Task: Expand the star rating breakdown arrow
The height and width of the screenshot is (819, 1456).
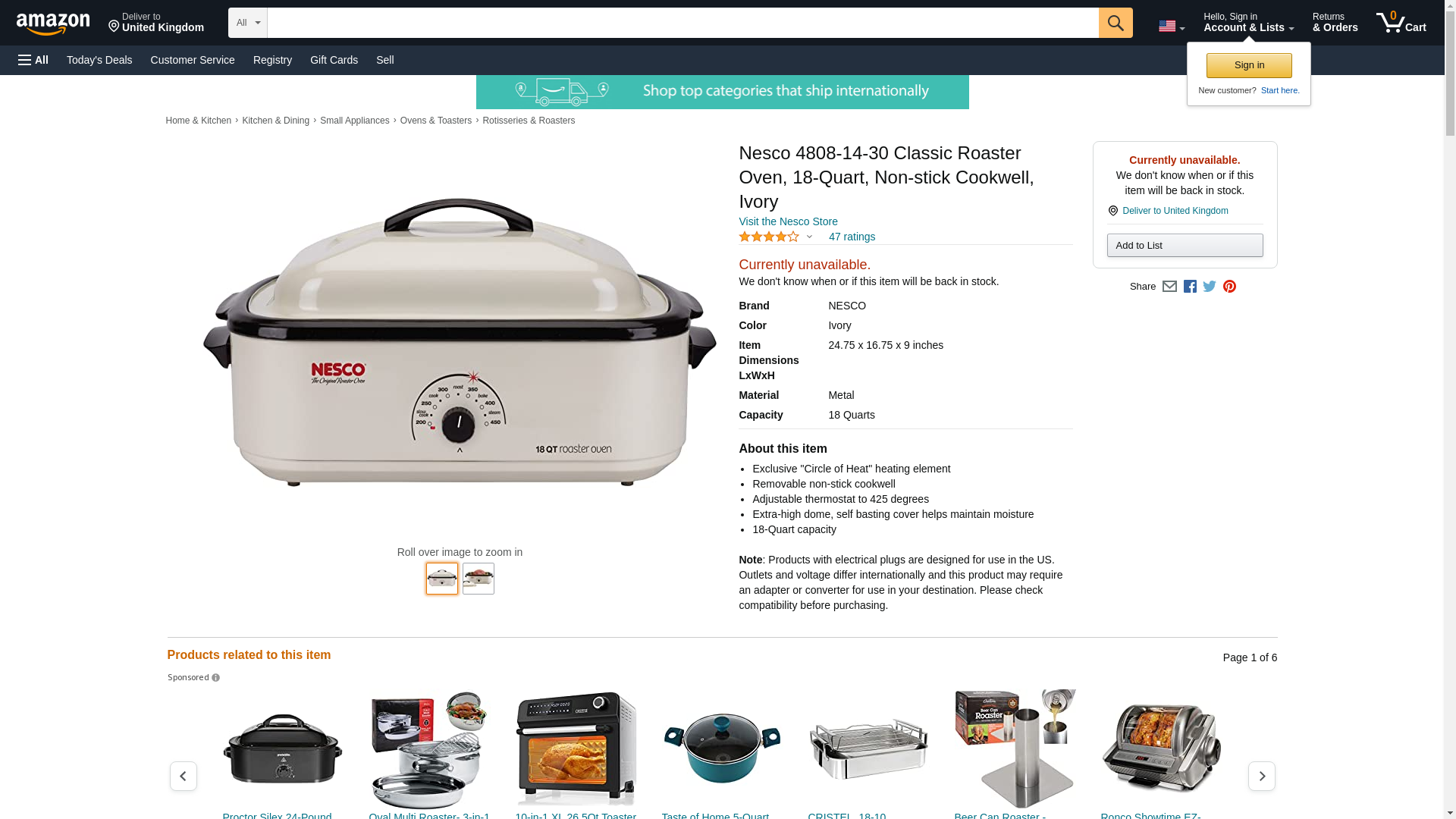Action: coord(809,237)
